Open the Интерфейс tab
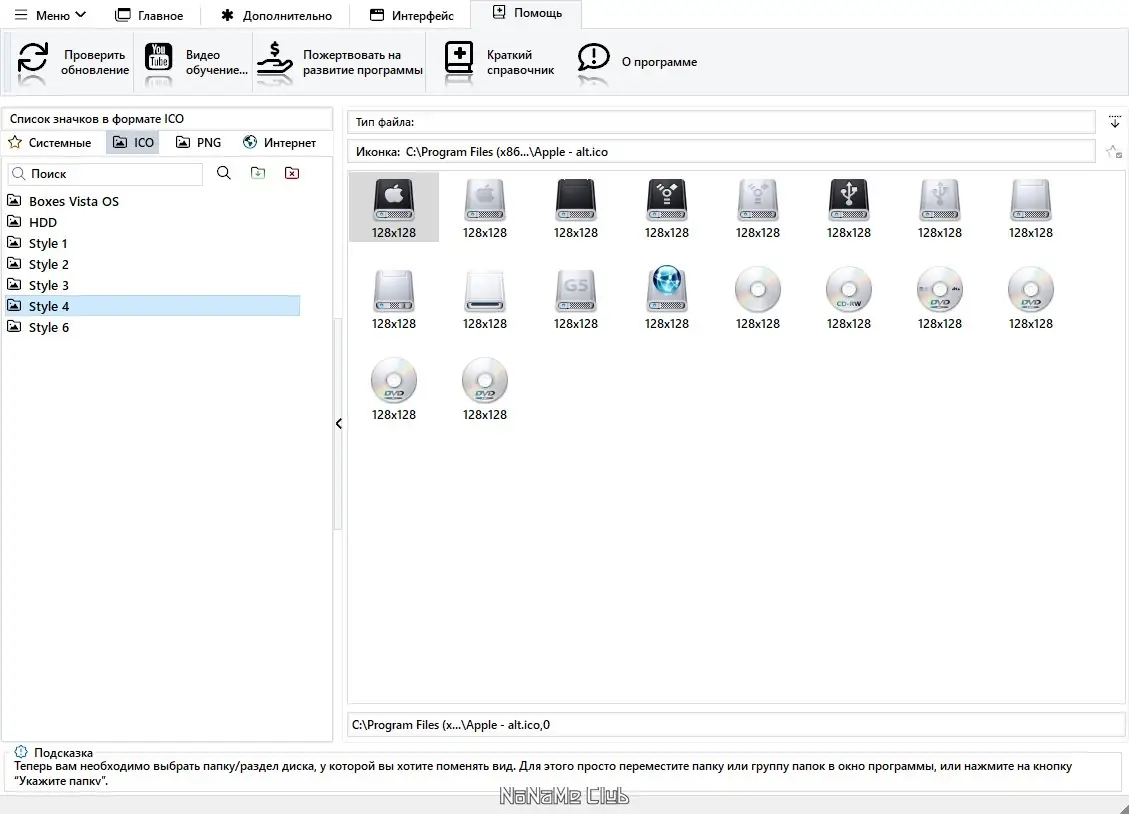This screenshot has height=814, width=1129. point(411,15)
